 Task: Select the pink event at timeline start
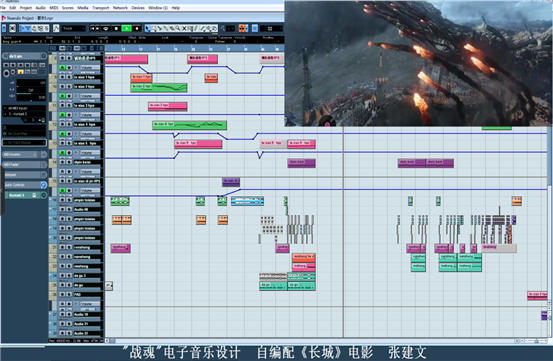tap(126, 59)
